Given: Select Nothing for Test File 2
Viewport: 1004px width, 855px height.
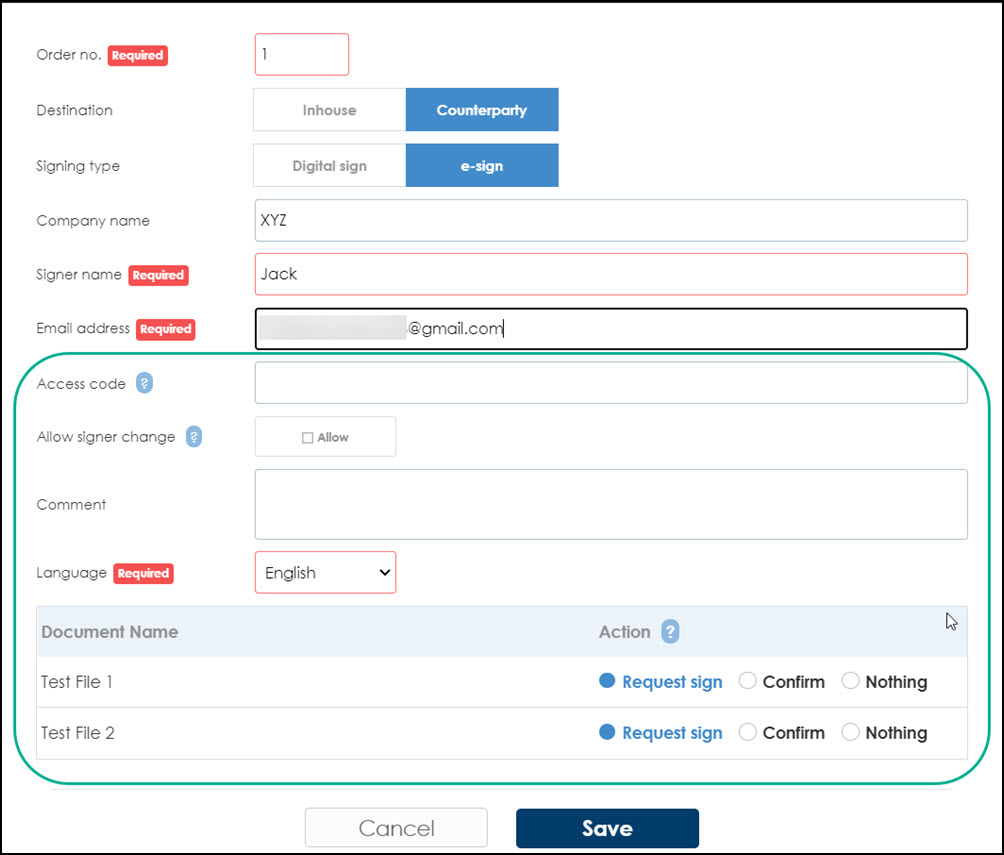Looking at the screenshot, I should [x=850, y=732].
